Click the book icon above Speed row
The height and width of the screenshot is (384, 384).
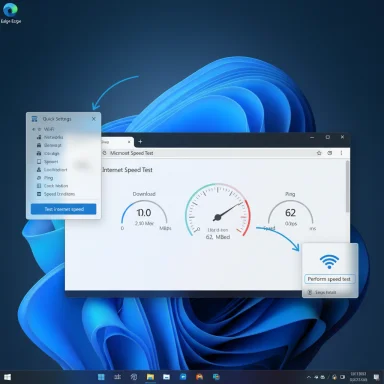pyautogui.click(x=39, y=186)
